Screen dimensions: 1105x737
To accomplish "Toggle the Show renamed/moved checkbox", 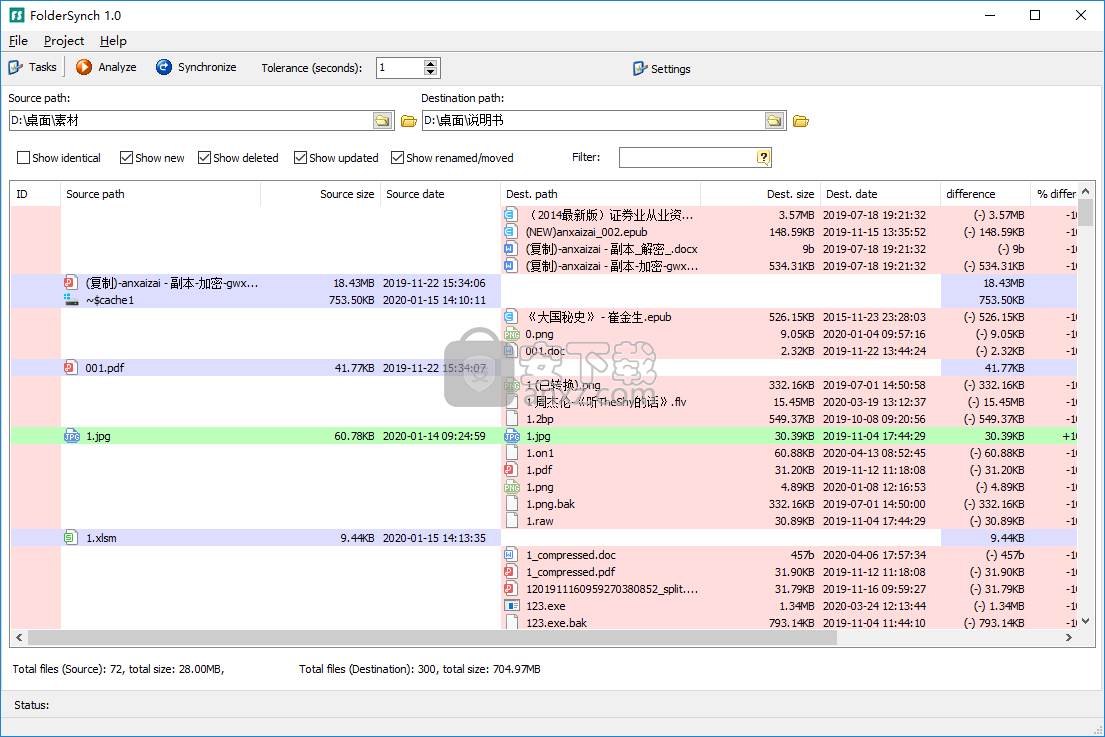I will 397,158.
